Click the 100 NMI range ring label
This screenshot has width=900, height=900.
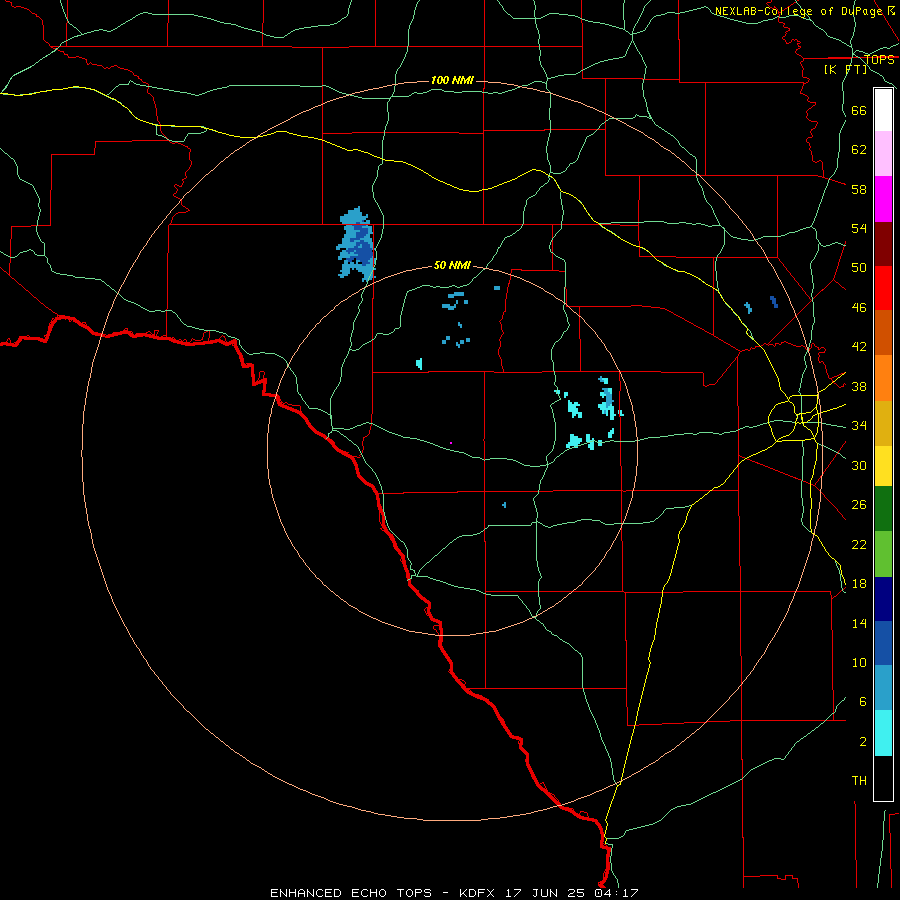452,80
